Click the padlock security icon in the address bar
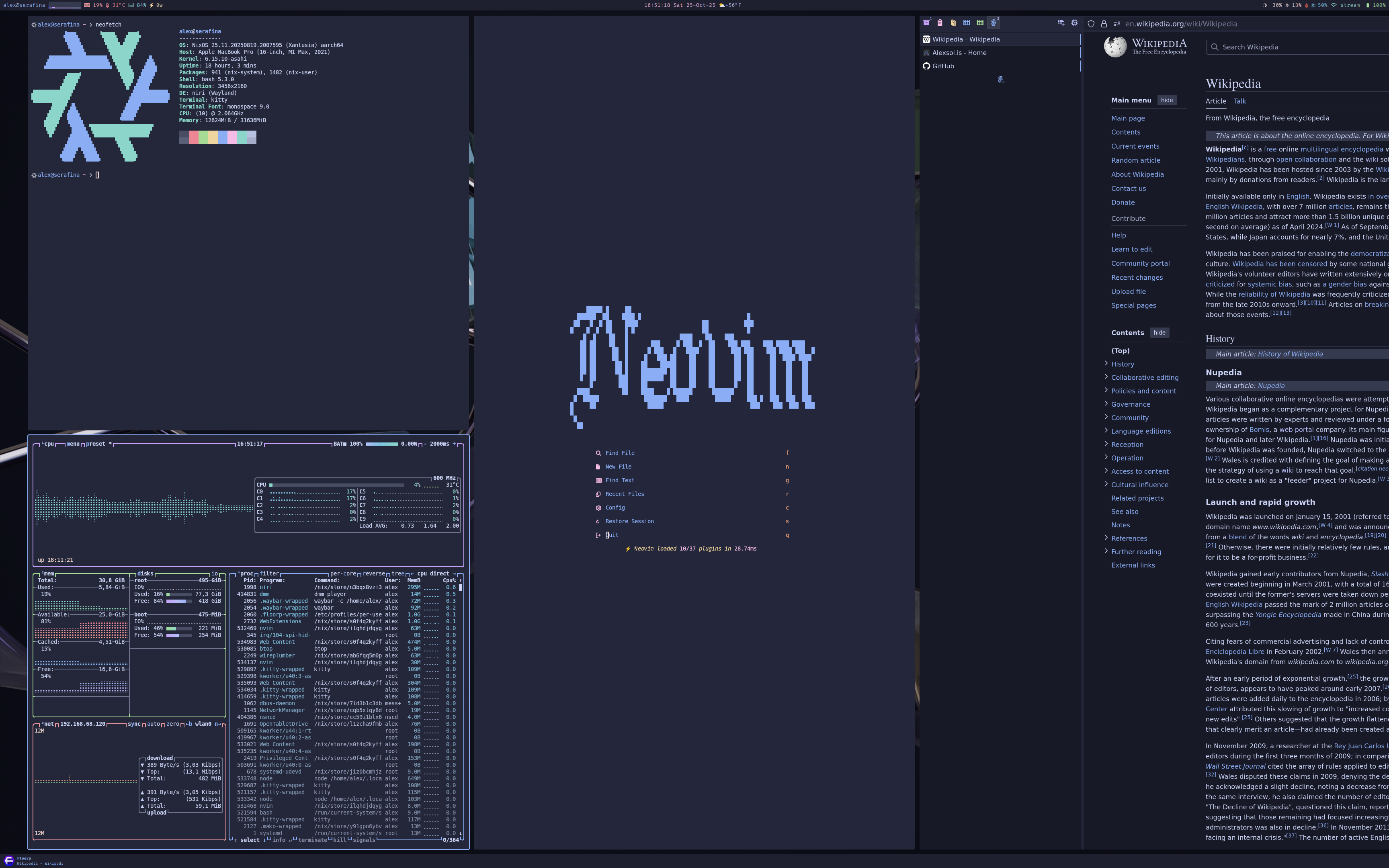The image size is (1389, 868). 1103,24
